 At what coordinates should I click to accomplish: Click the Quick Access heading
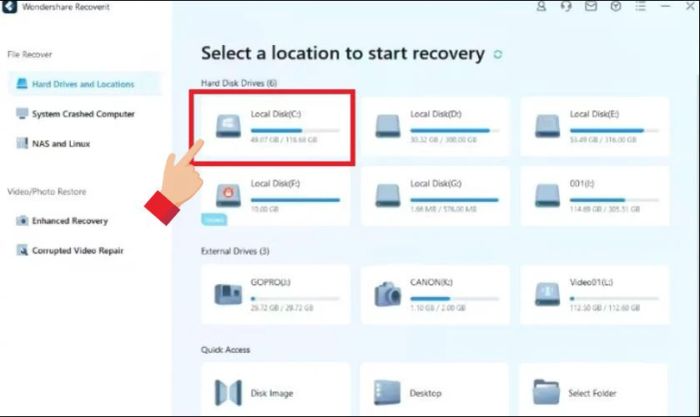pos(225,350)
